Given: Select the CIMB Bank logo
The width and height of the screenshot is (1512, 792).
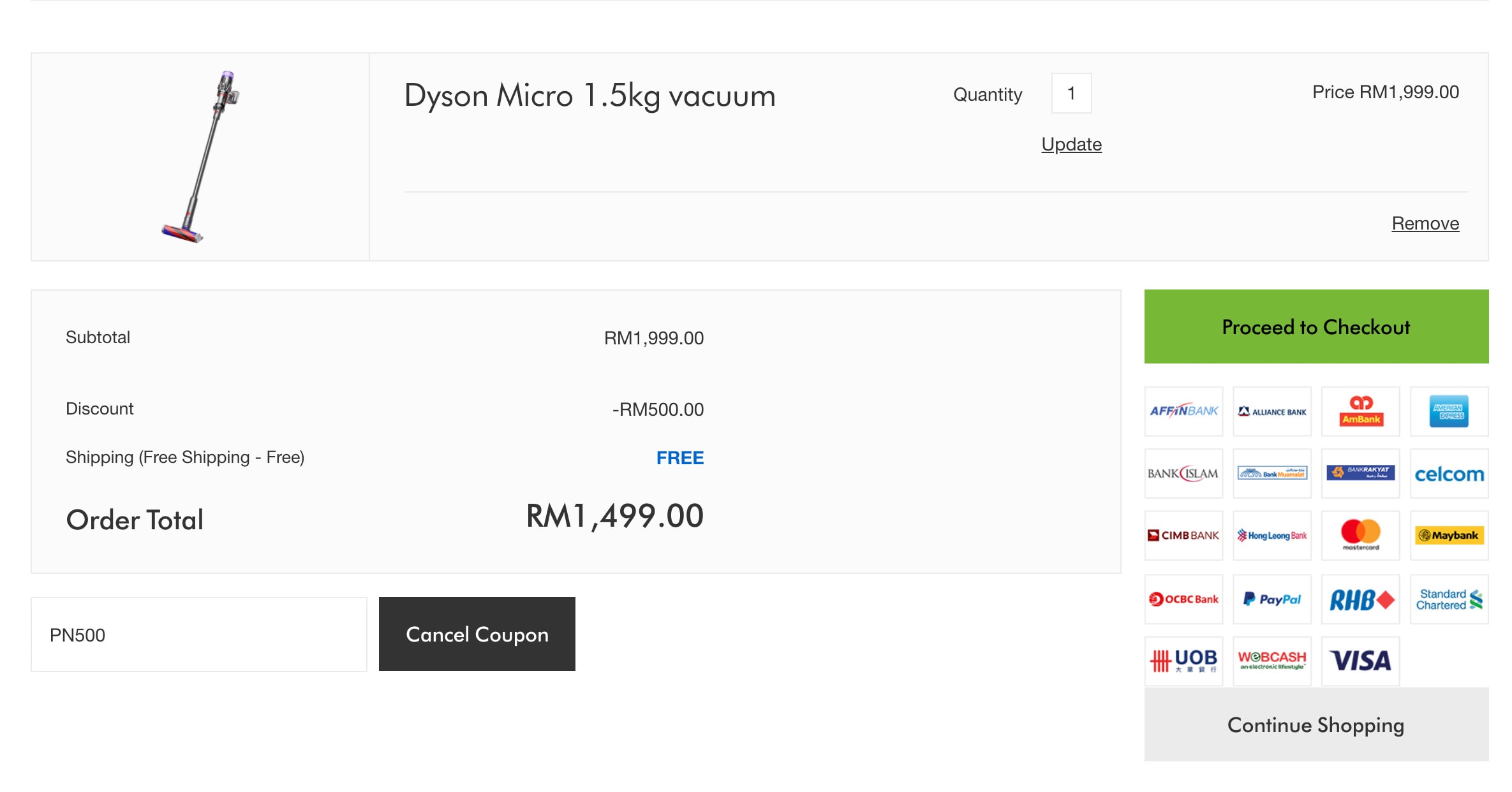Looking at the screenshot, I should 1183,535.
